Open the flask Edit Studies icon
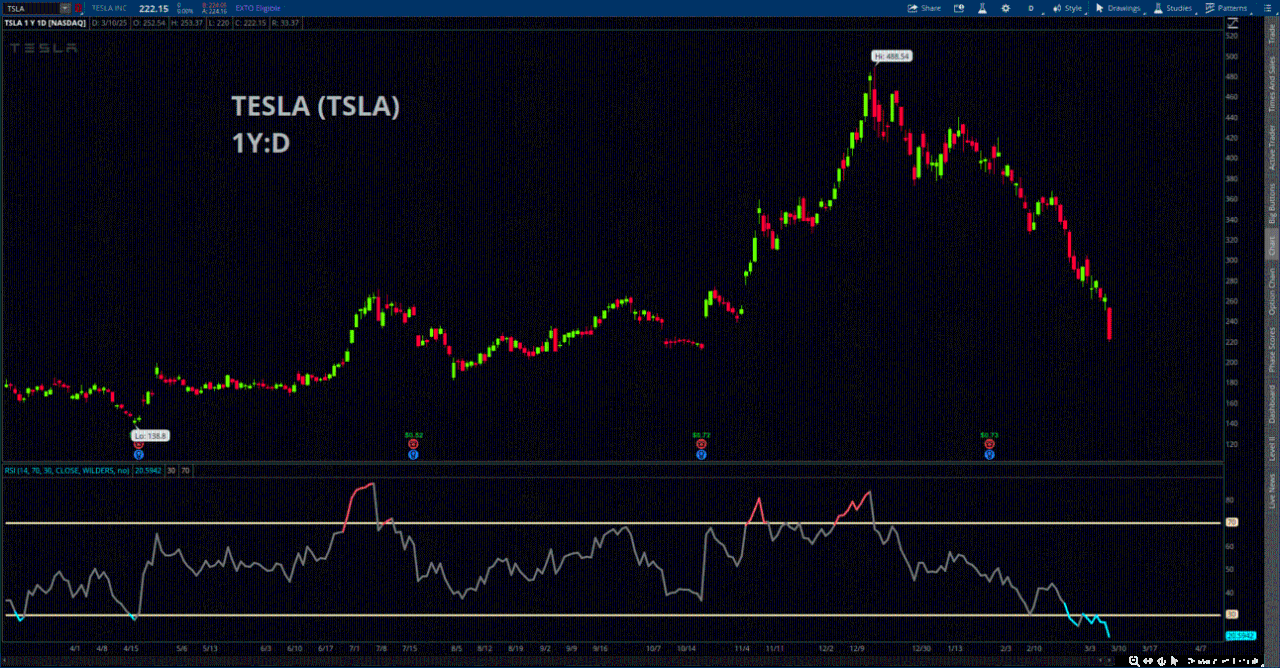 click(983, 8)
